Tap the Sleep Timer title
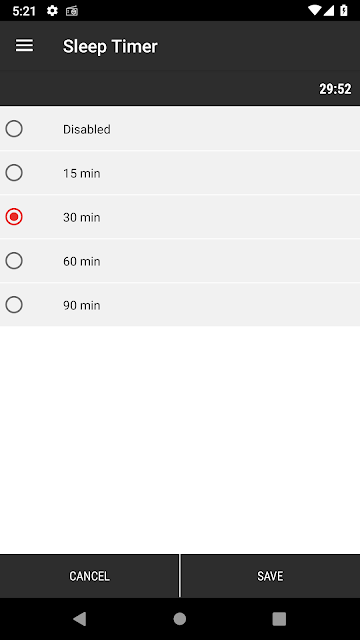Screen dimensions: 360x640 [110, 47]
